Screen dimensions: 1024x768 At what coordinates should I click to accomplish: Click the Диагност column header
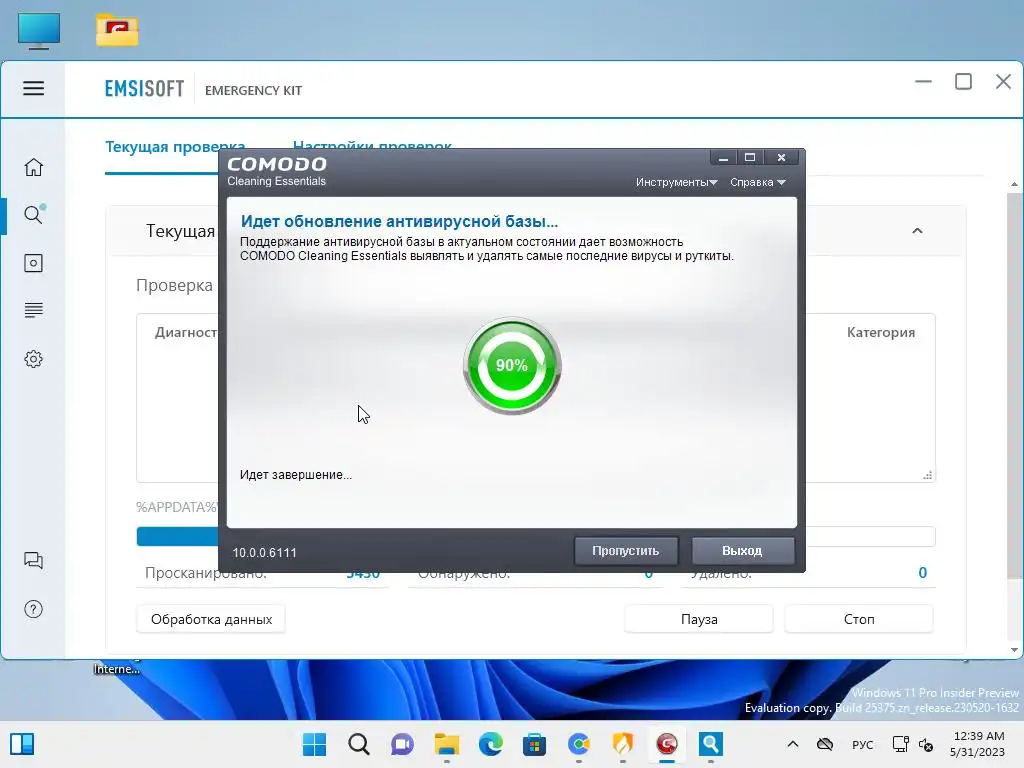point(186,332)
